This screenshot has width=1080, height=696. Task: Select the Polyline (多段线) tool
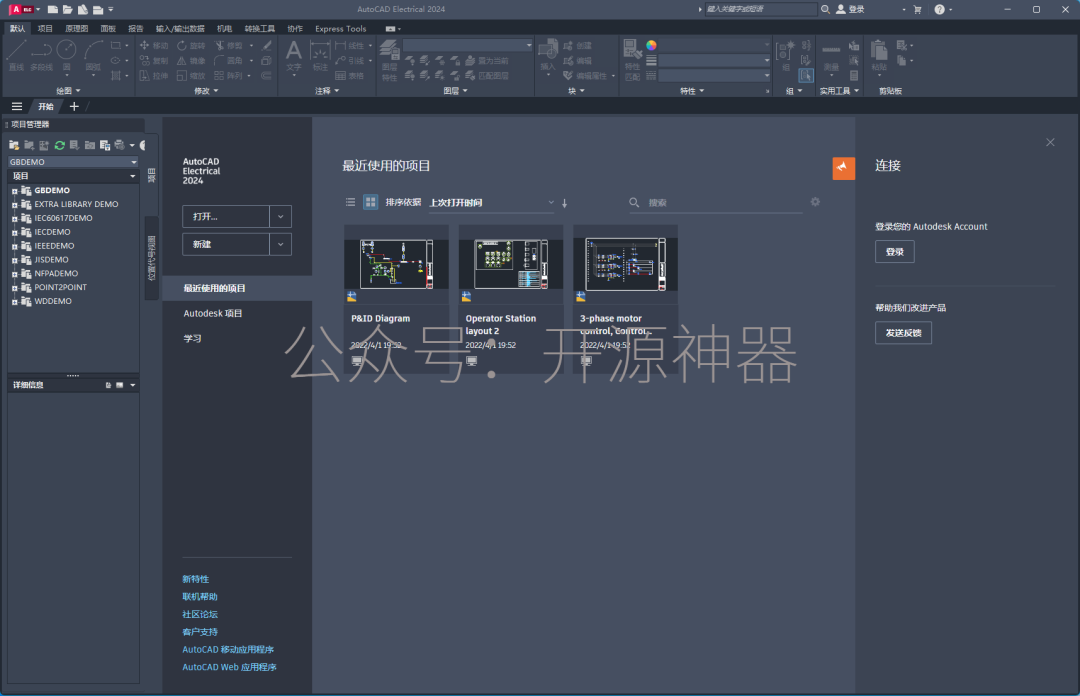click(x=41, y=55)
